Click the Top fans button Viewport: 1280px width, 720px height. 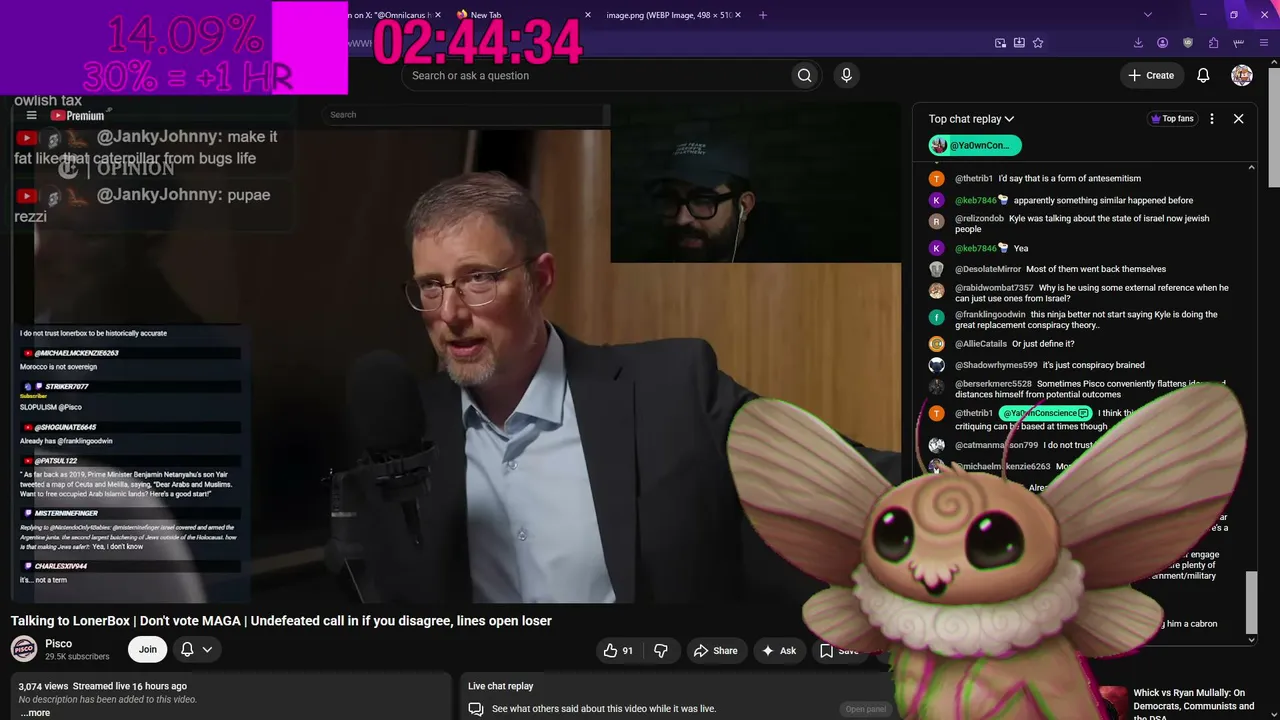click(x=1172, y=119)
